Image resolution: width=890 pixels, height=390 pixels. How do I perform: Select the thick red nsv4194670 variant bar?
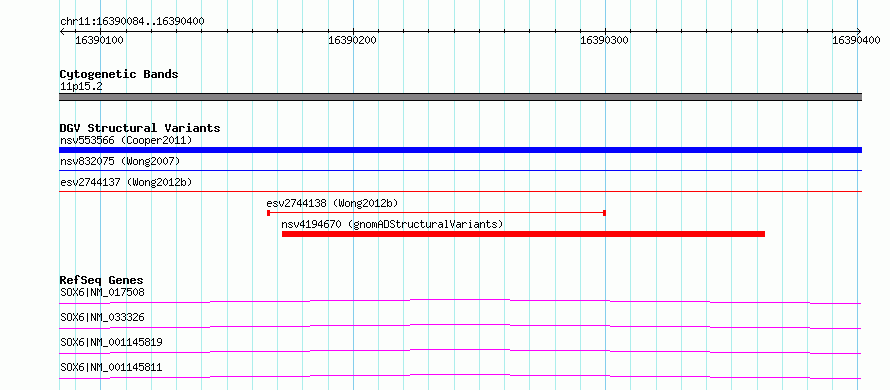(x=523, y=234)
